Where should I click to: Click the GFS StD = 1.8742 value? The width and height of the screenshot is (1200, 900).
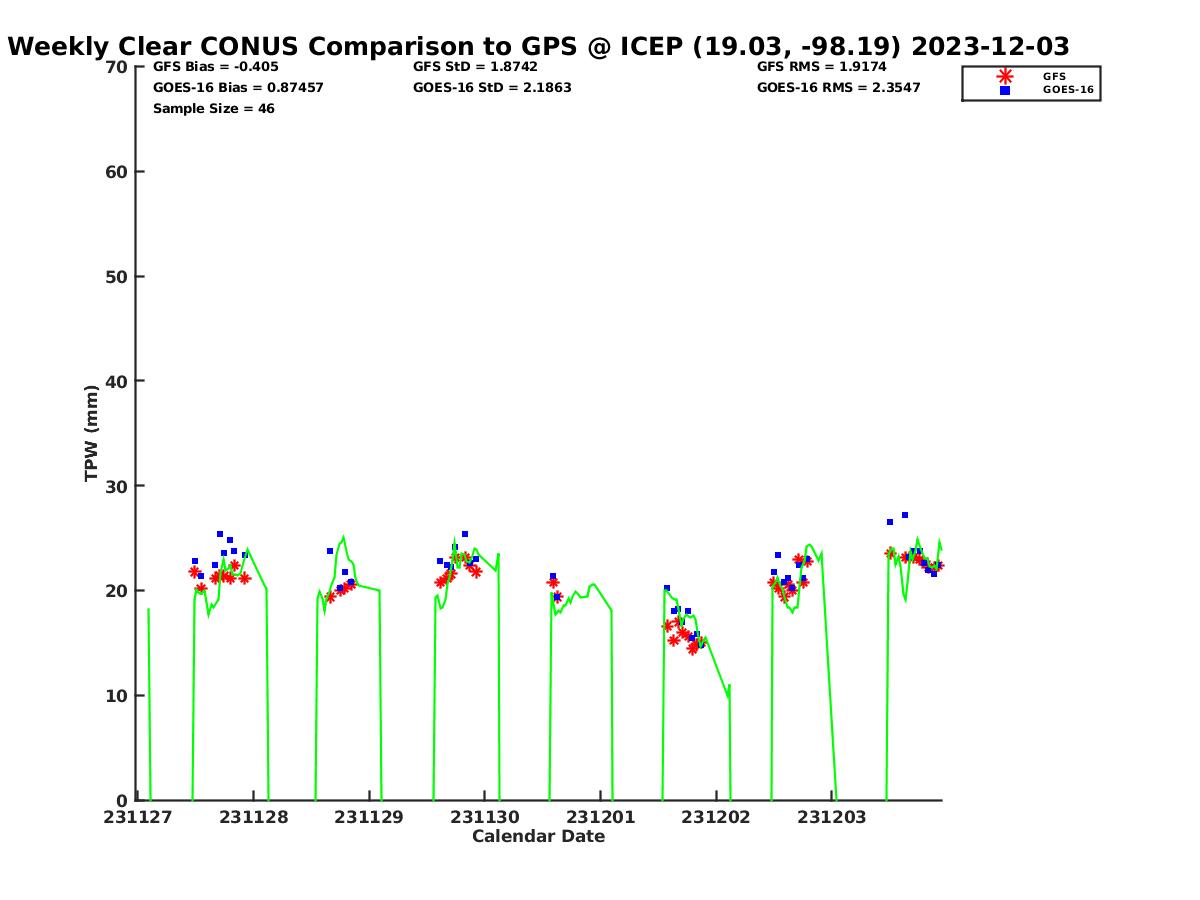(475, 67)
